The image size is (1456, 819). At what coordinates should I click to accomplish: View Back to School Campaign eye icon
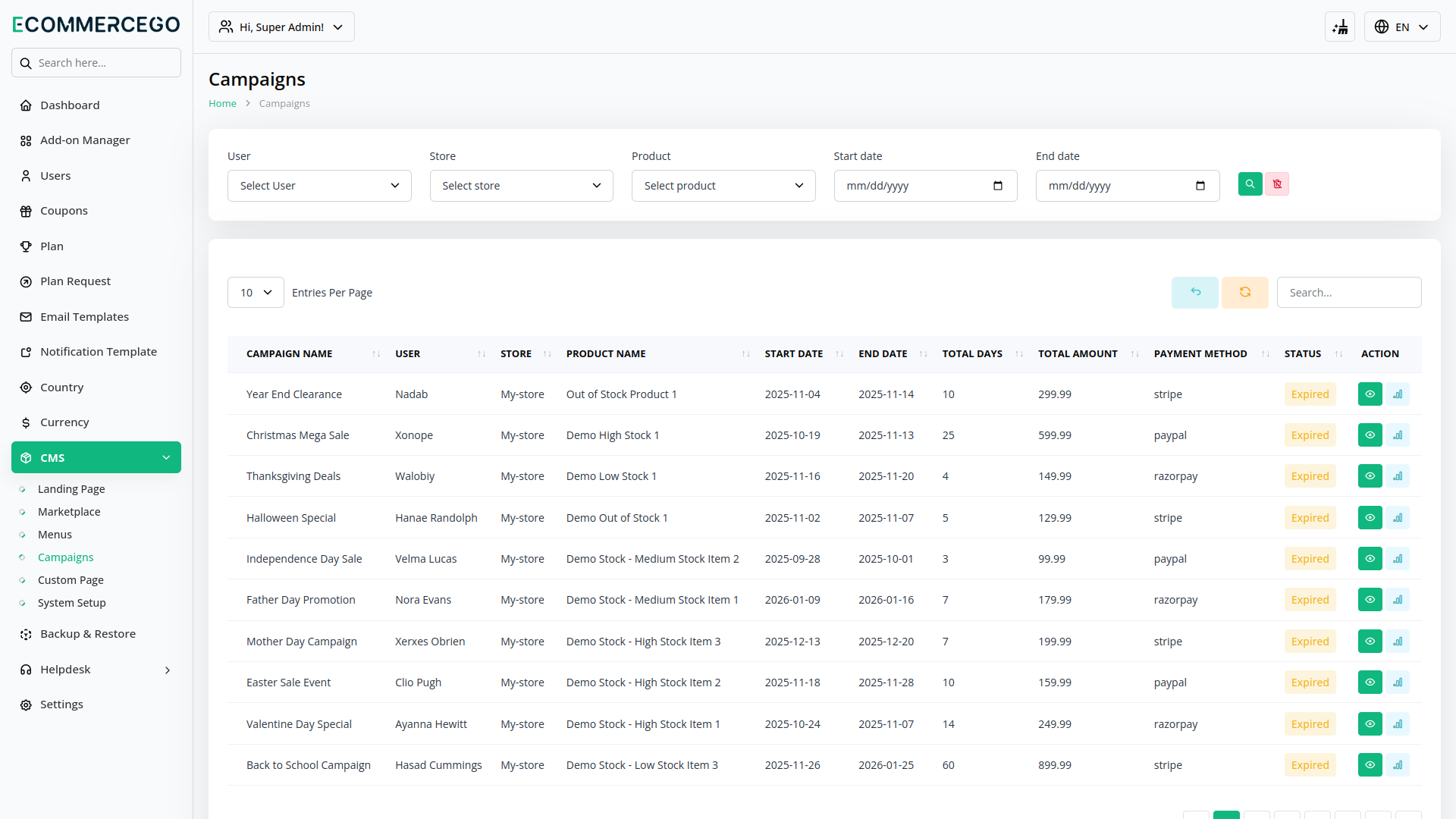point(1370,765)
